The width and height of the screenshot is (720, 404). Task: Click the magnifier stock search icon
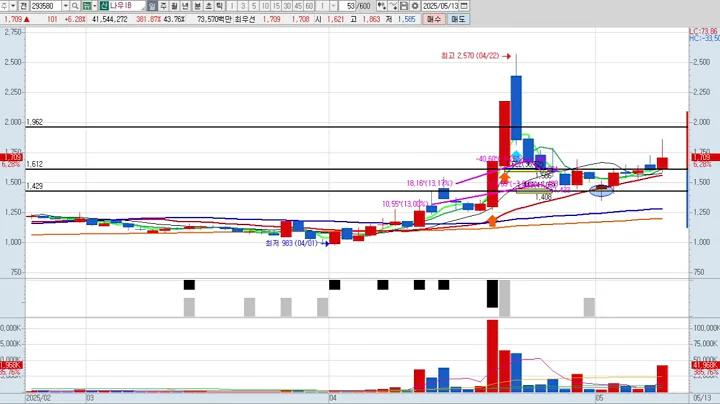click(x=75, y=6)
